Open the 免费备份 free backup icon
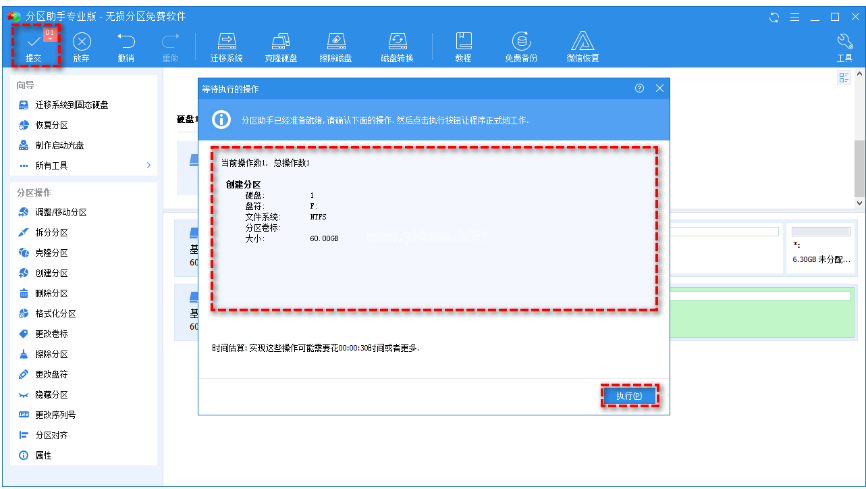The image size is (866, 489). [520, 46]
